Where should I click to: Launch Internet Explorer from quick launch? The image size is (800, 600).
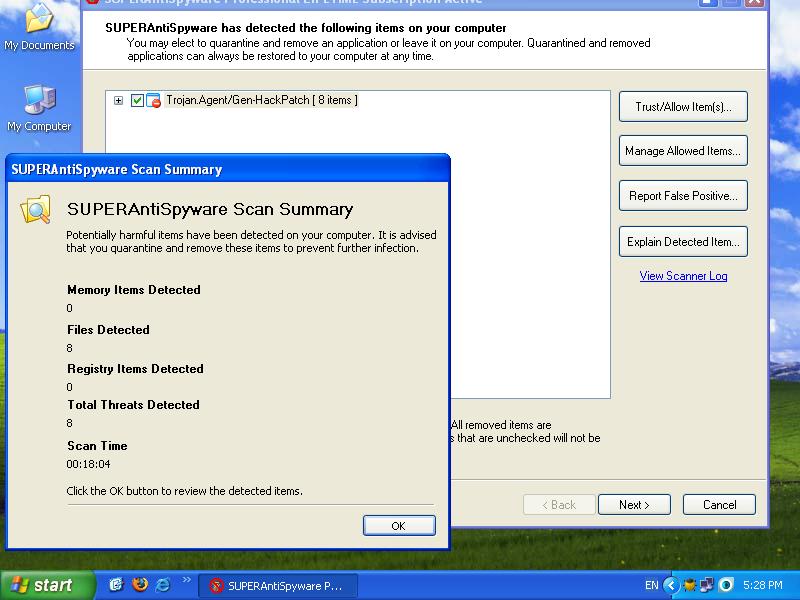coord(163,585)
